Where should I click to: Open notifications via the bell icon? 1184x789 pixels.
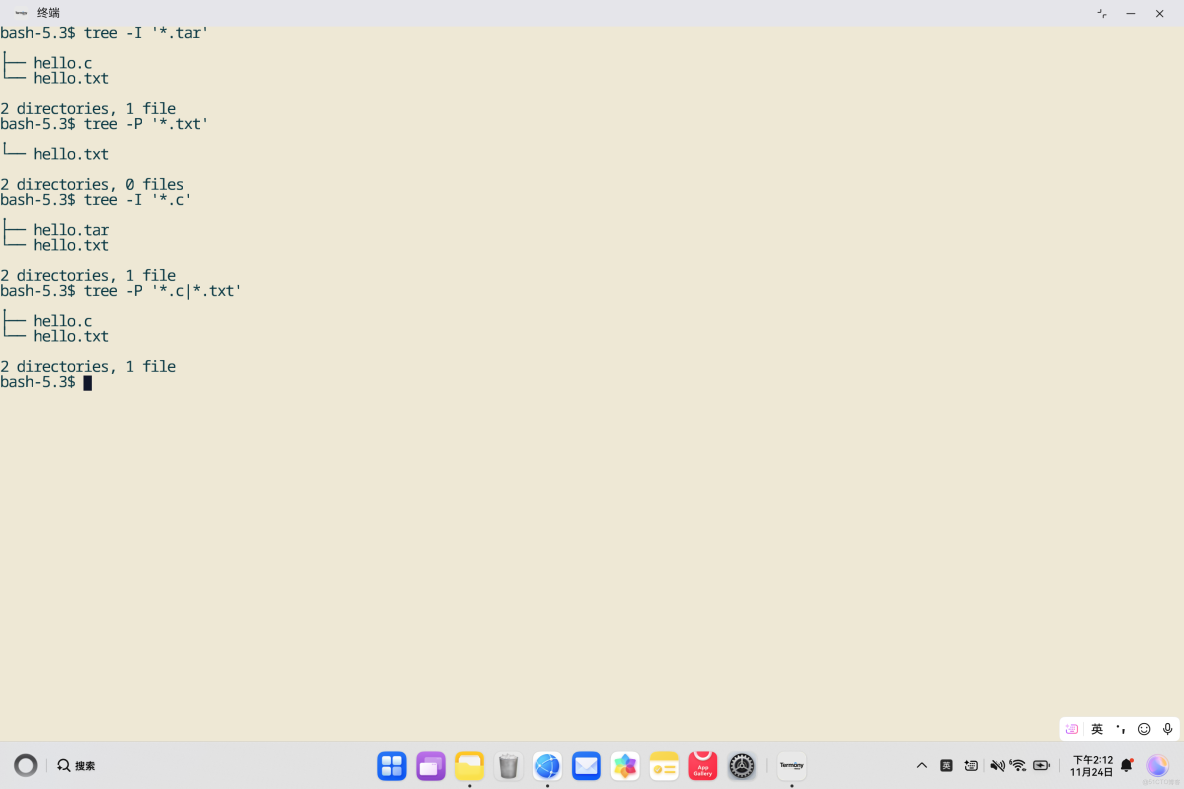pyautogui.click(x=1127, y=766)
